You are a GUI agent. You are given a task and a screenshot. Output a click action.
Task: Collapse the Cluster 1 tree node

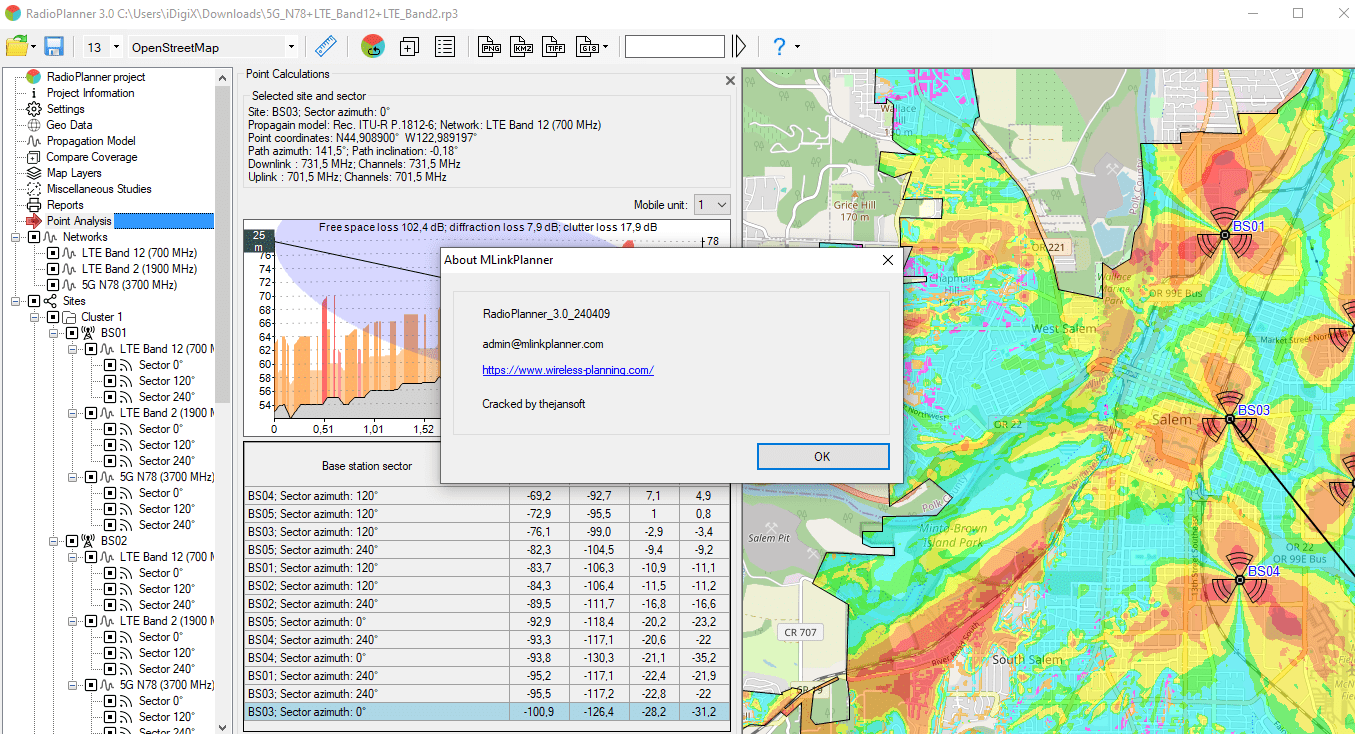[x=35, y=317]
